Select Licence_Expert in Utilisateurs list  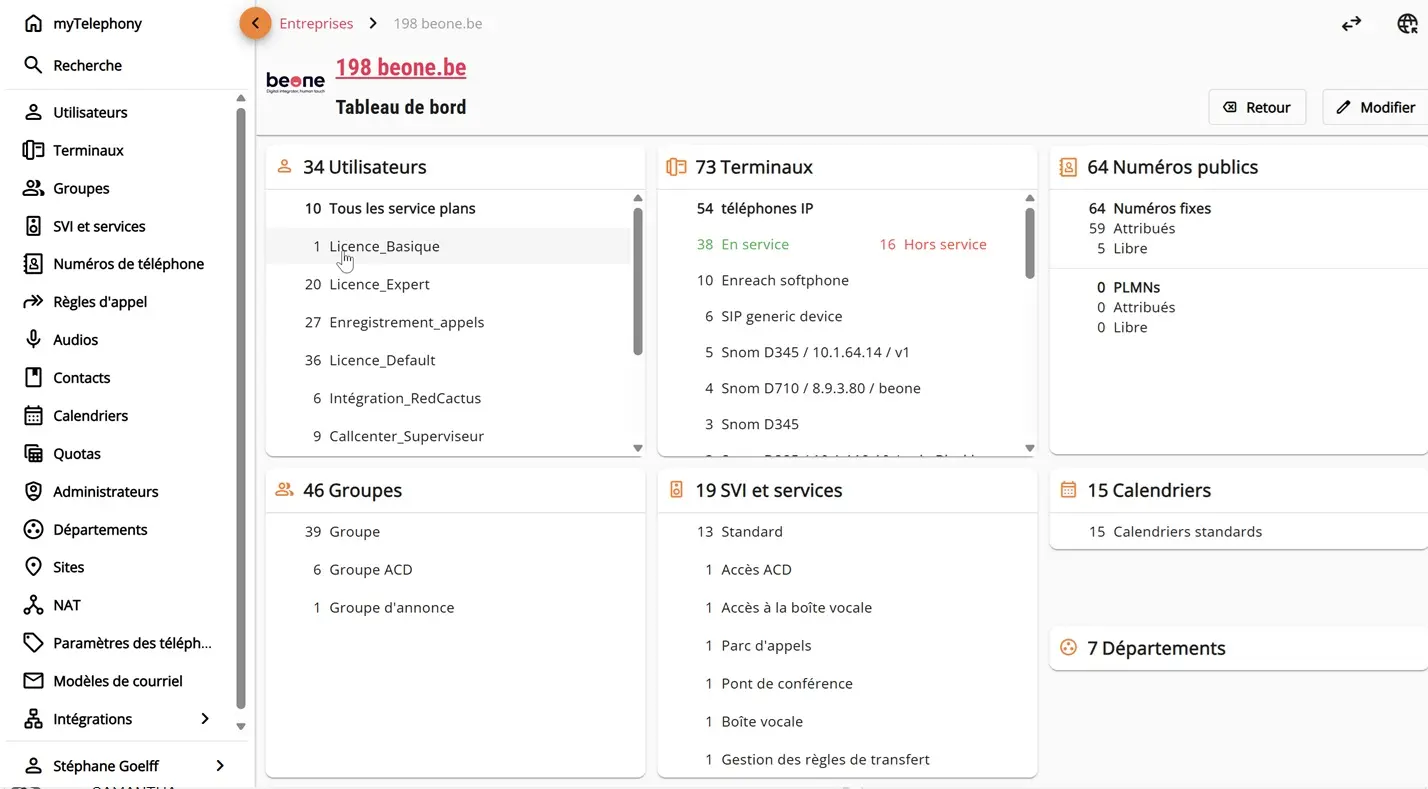379,284
